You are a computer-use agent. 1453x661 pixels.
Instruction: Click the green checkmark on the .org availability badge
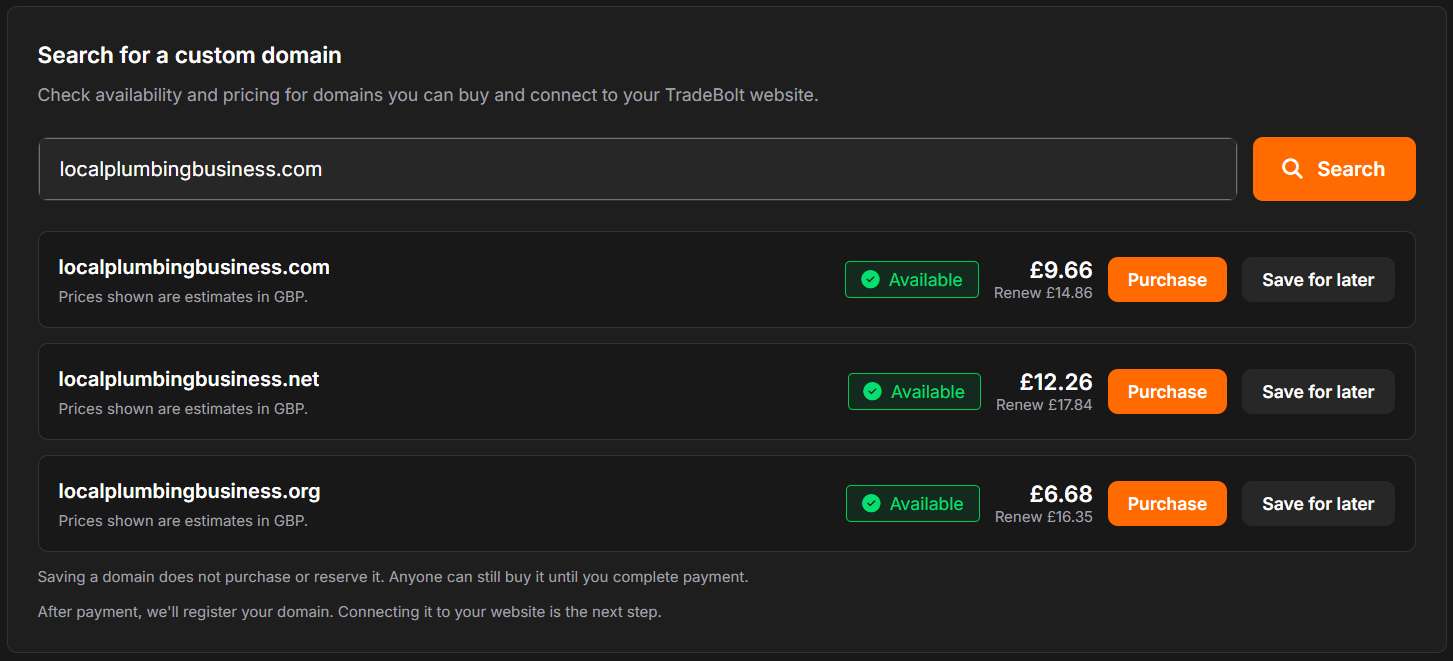point(871,503)
